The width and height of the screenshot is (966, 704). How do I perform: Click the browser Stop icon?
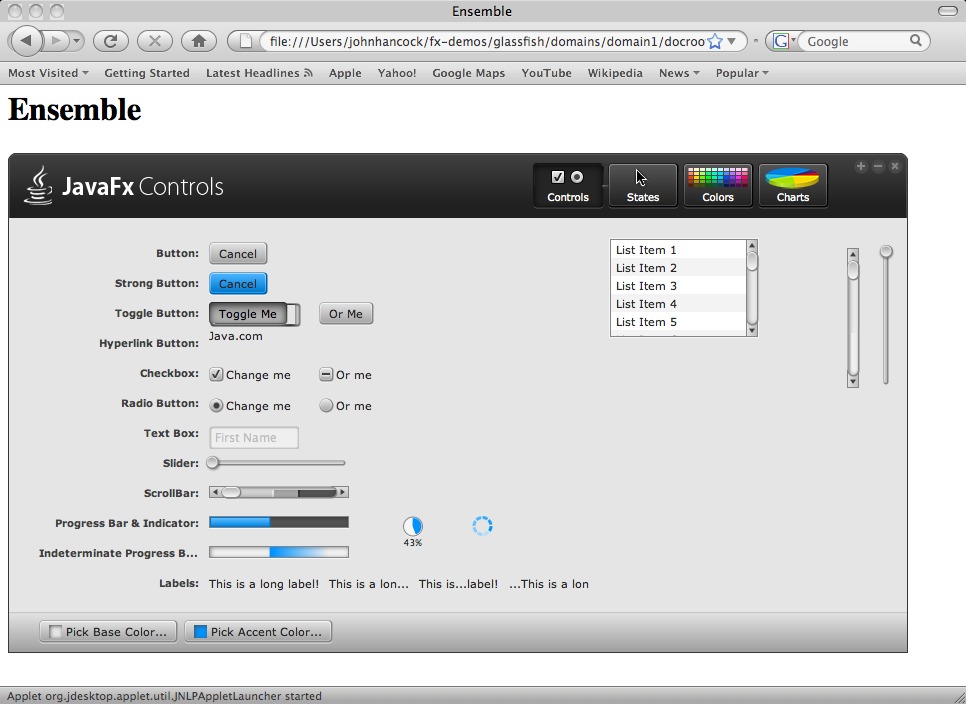pyautogui.click(x=154, y=41)
